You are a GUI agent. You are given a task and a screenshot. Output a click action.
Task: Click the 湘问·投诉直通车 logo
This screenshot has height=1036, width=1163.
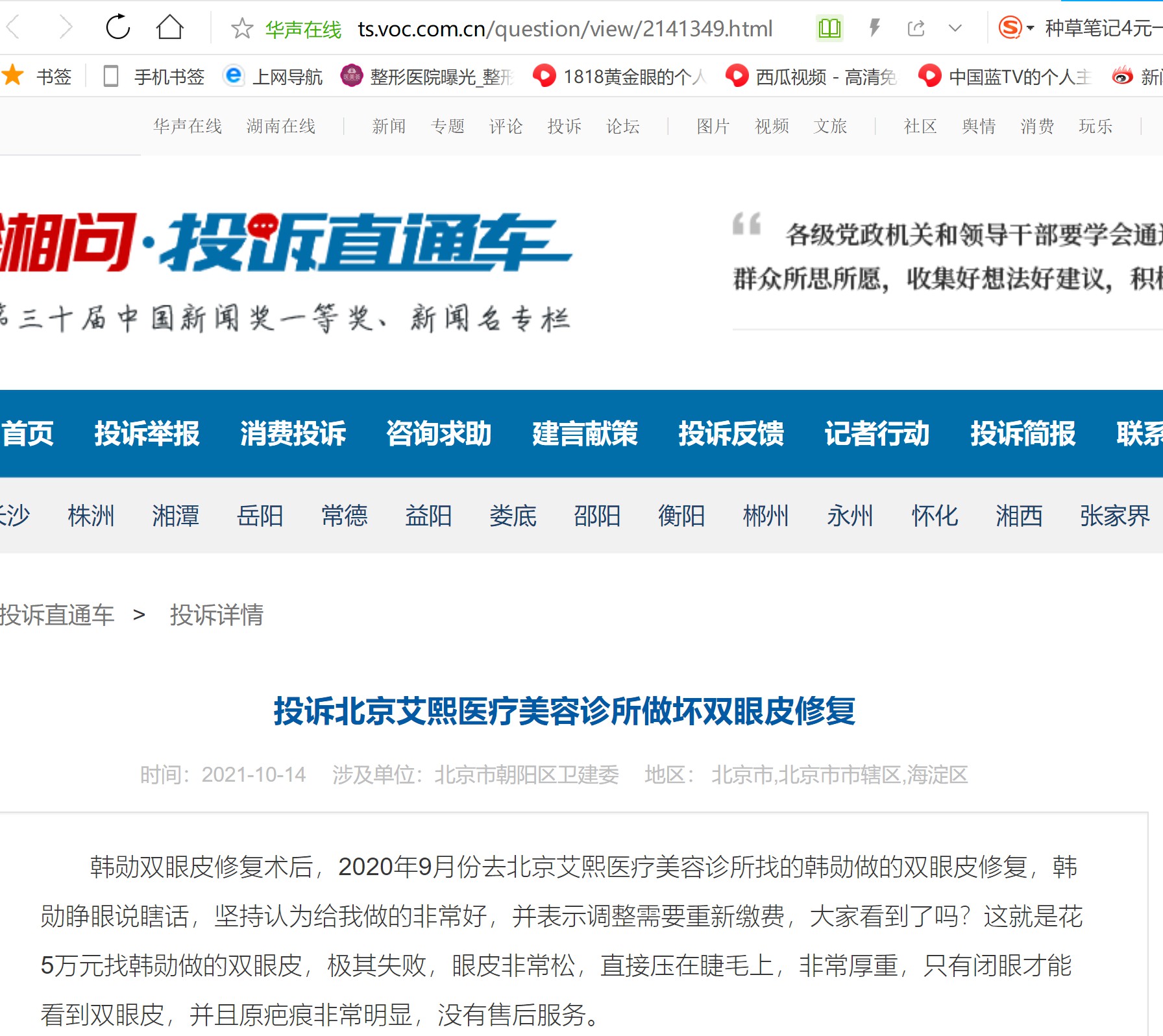[x=286, y=243]
